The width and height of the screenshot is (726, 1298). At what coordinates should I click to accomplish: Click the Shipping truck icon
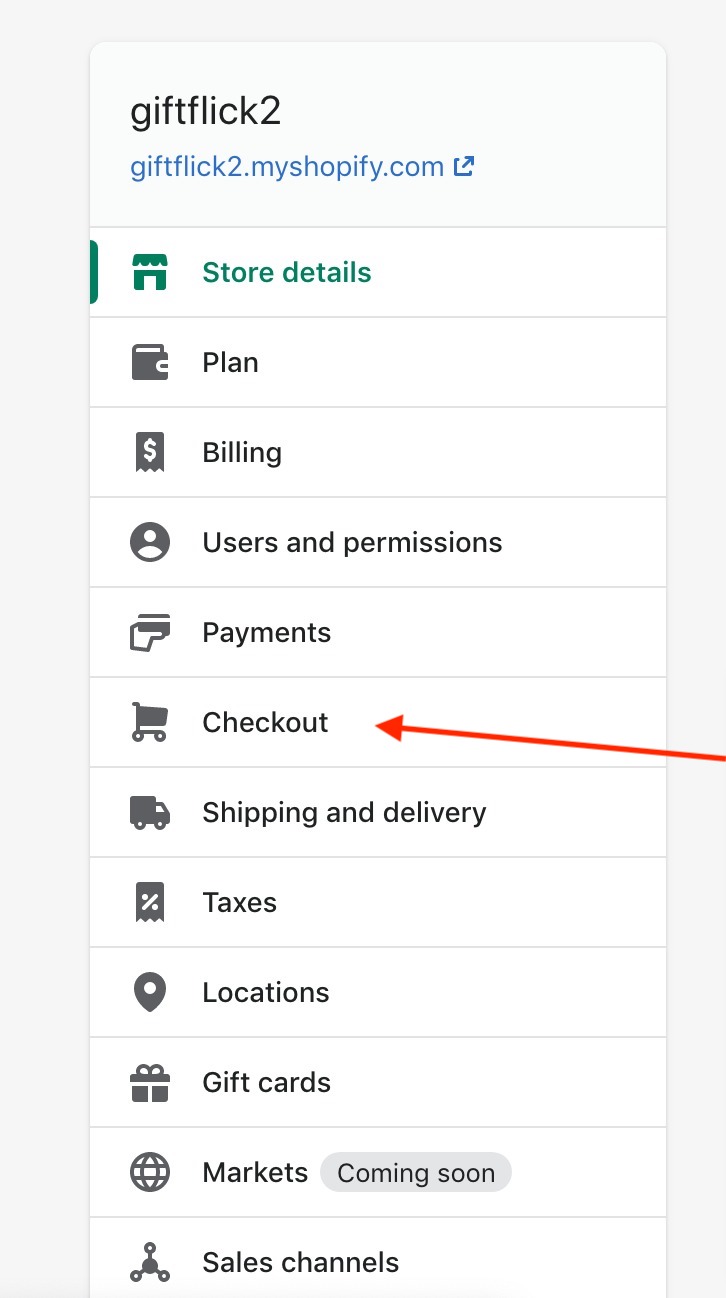pos(150,812)
